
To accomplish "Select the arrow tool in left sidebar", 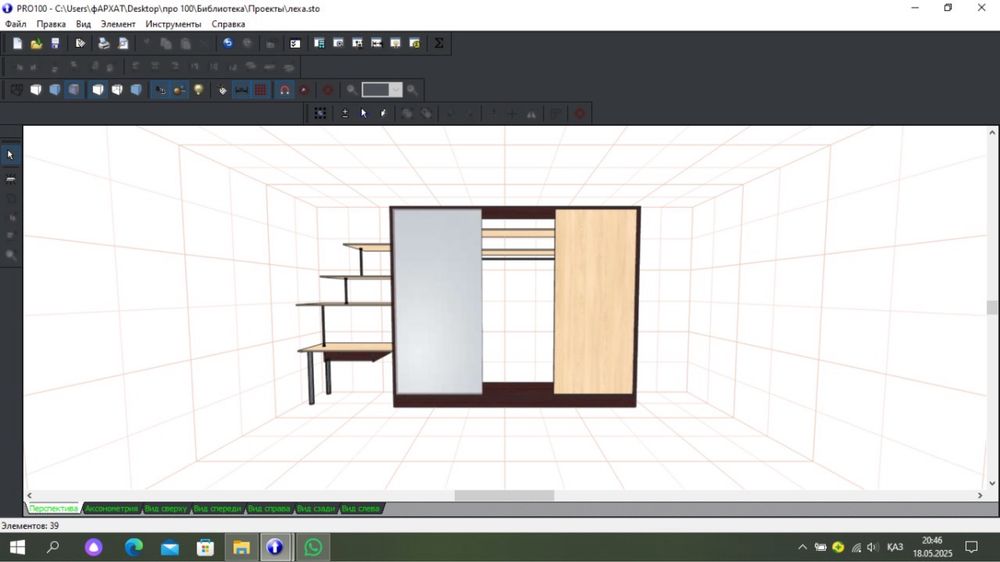I will (10, 155).
